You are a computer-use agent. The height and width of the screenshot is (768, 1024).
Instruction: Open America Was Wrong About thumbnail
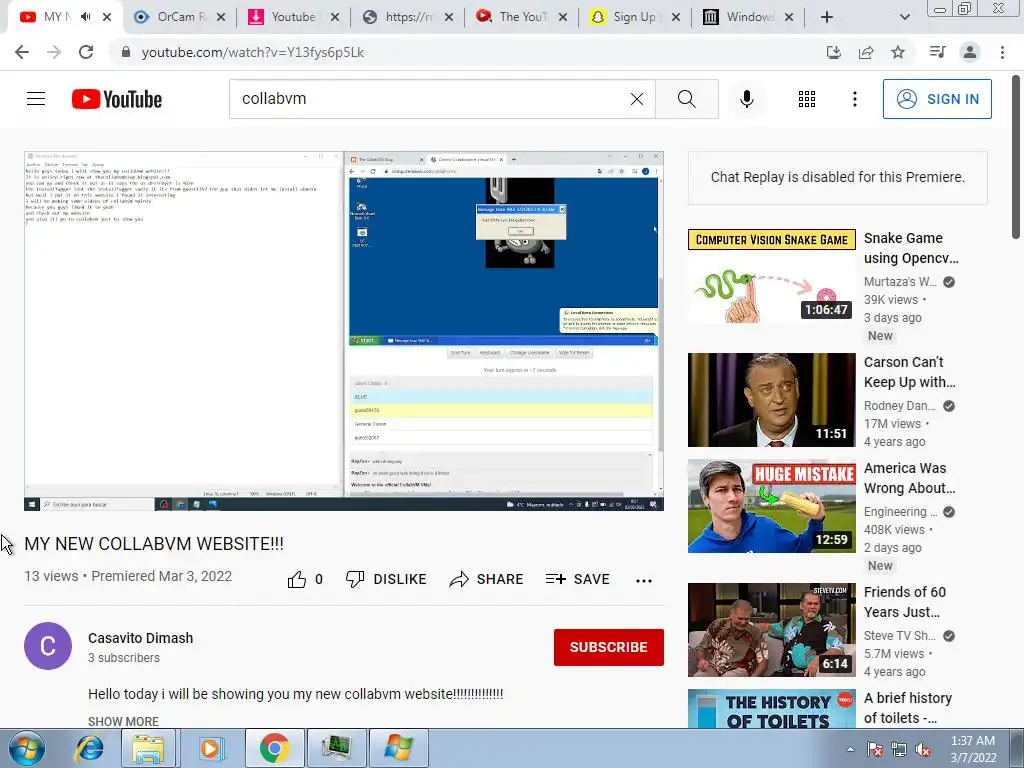coord(771,506)
